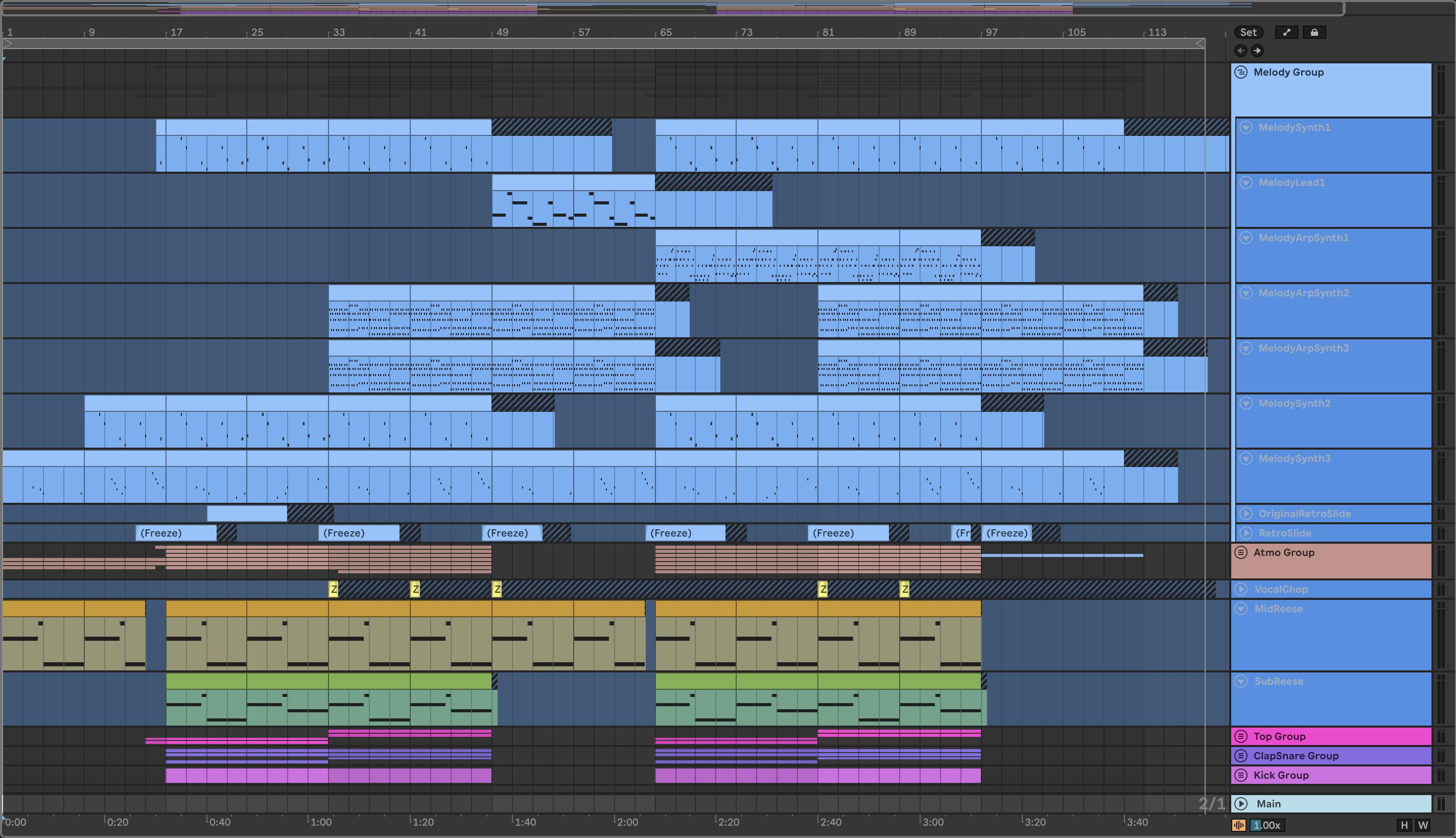Image resolution: width=1456 pixels, height=838 pixels.
Task: Toggle the orange waveform zoom icon
Action: click(x=1238, y=825)
